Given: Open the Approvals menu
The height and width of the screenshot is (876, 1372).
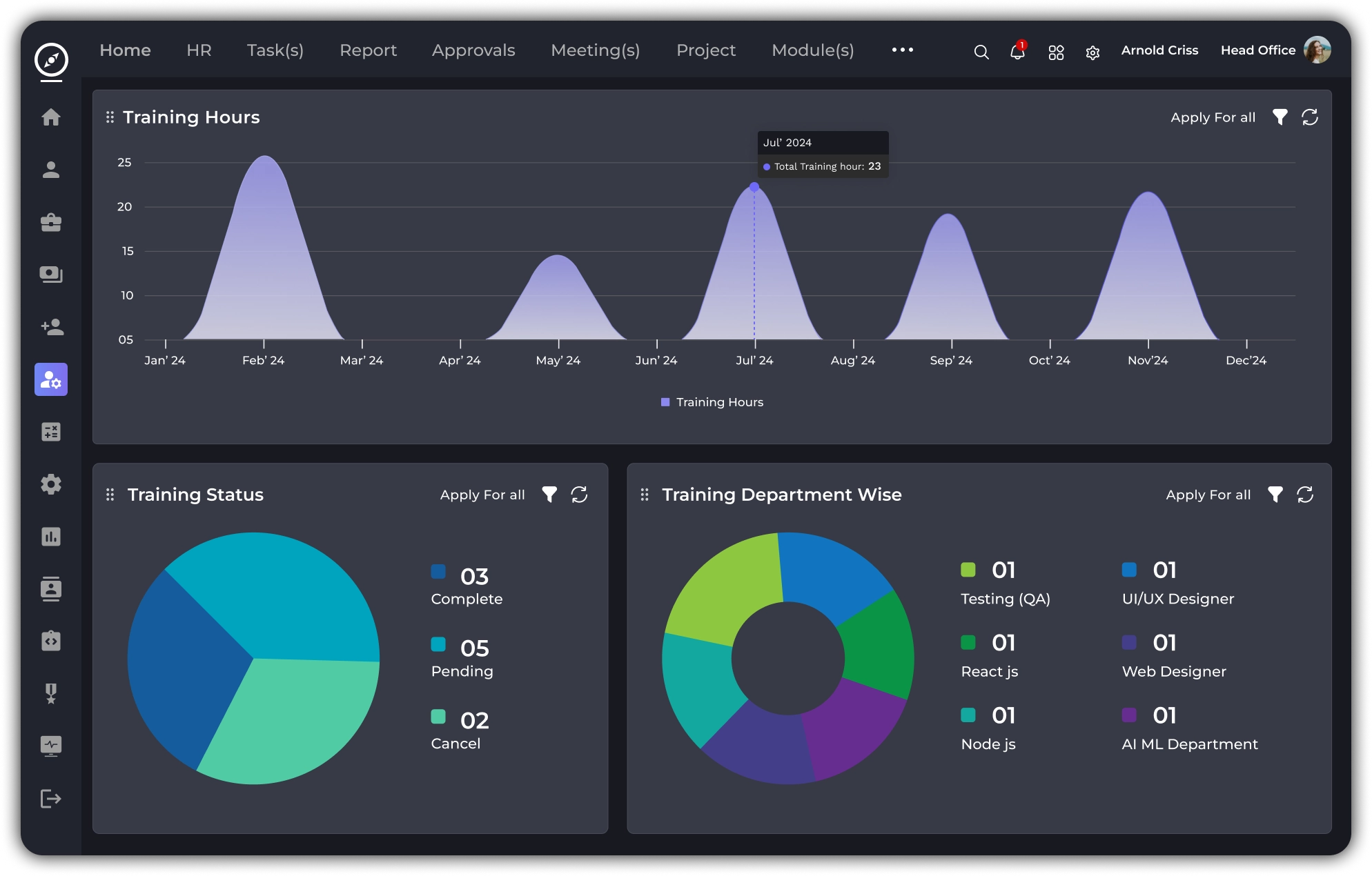Looking at the screenshot, I should pyautogui.click(x=473, y=50).
